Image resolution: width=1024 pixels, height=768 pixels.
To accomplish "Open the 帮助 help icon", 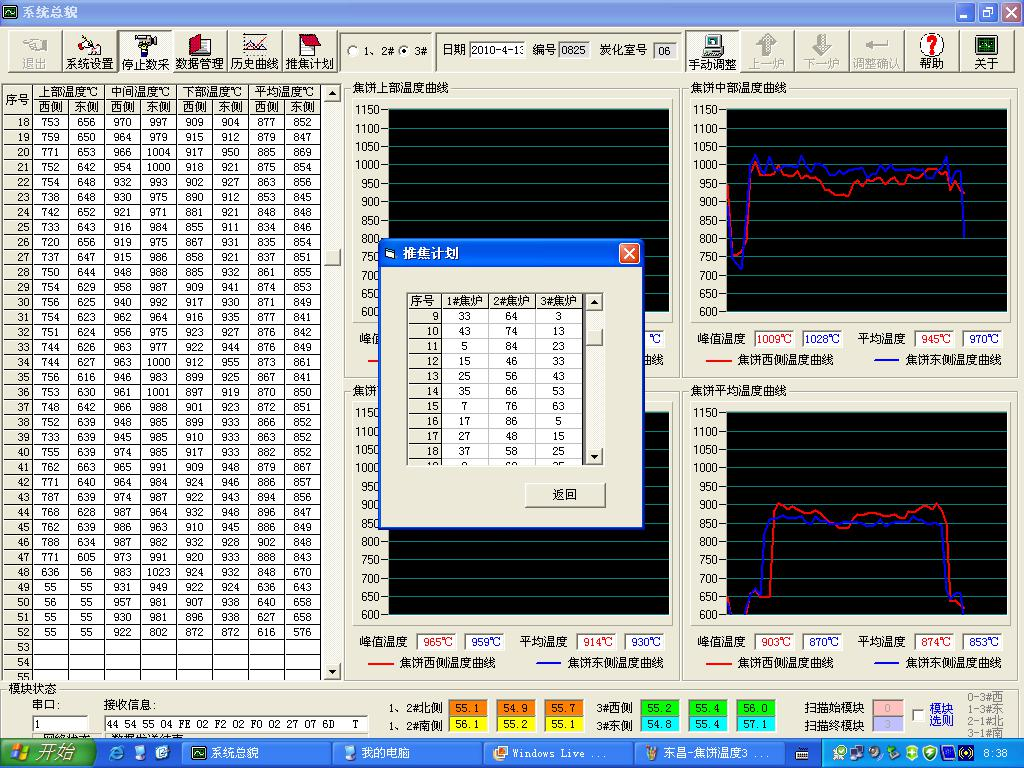I will 931,51.
